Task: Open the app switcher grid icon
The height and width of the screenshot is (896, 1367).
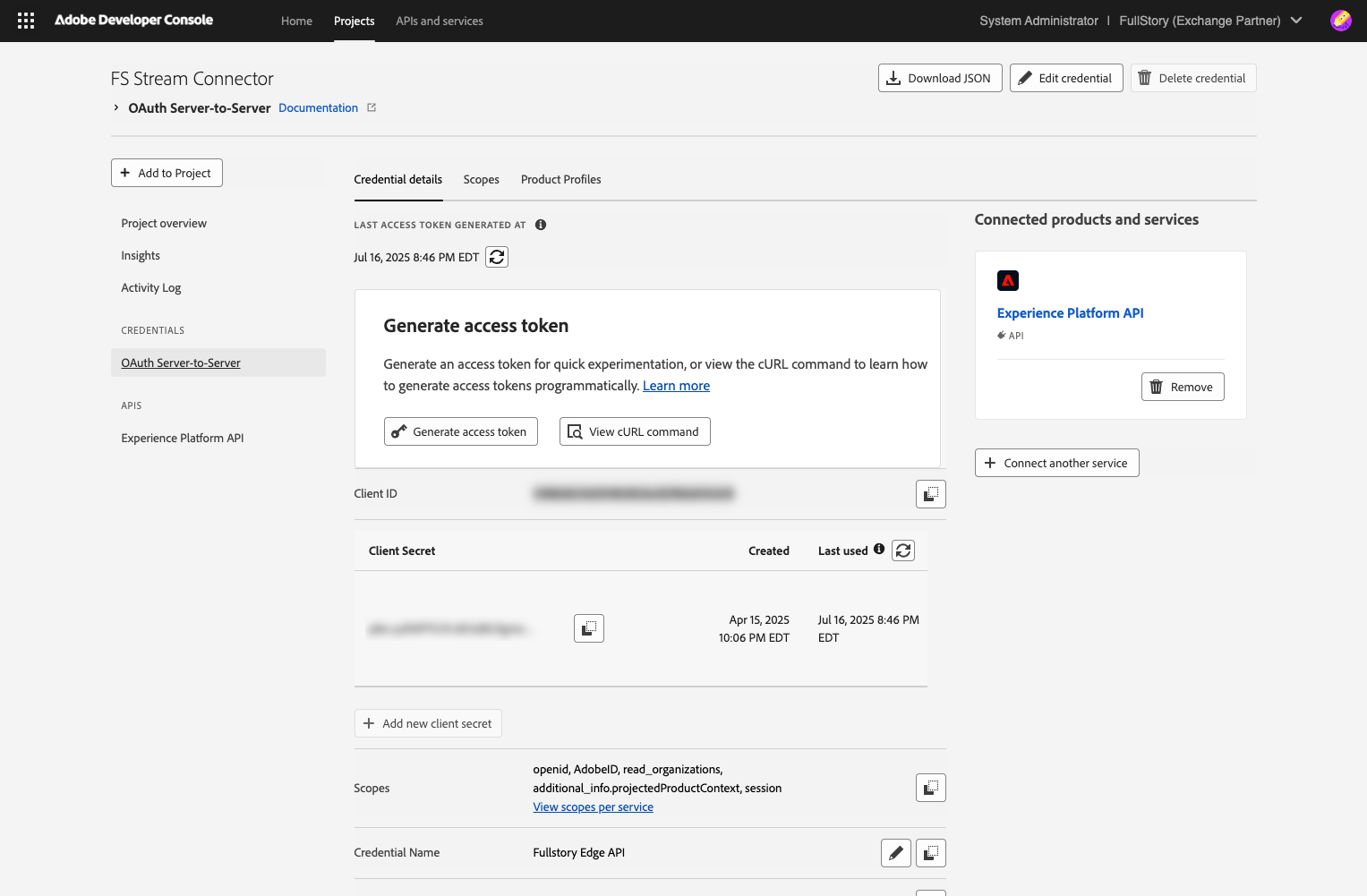Action: (x=26, y=21)
